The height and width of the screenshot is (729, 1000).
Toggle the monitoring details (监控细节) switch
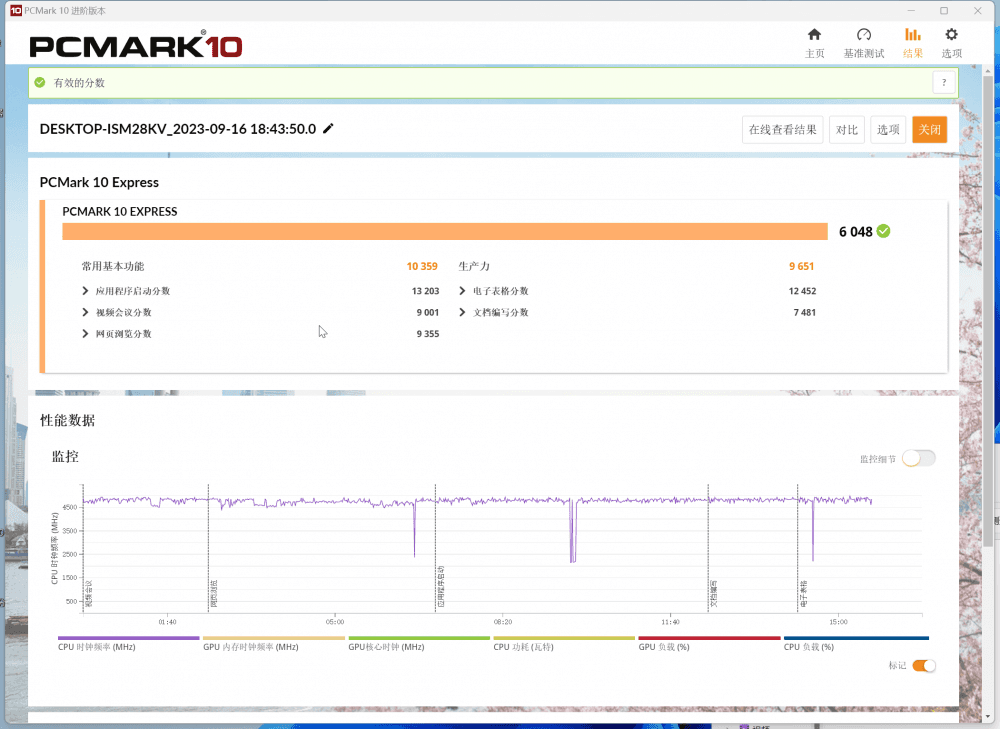(918, 458)
